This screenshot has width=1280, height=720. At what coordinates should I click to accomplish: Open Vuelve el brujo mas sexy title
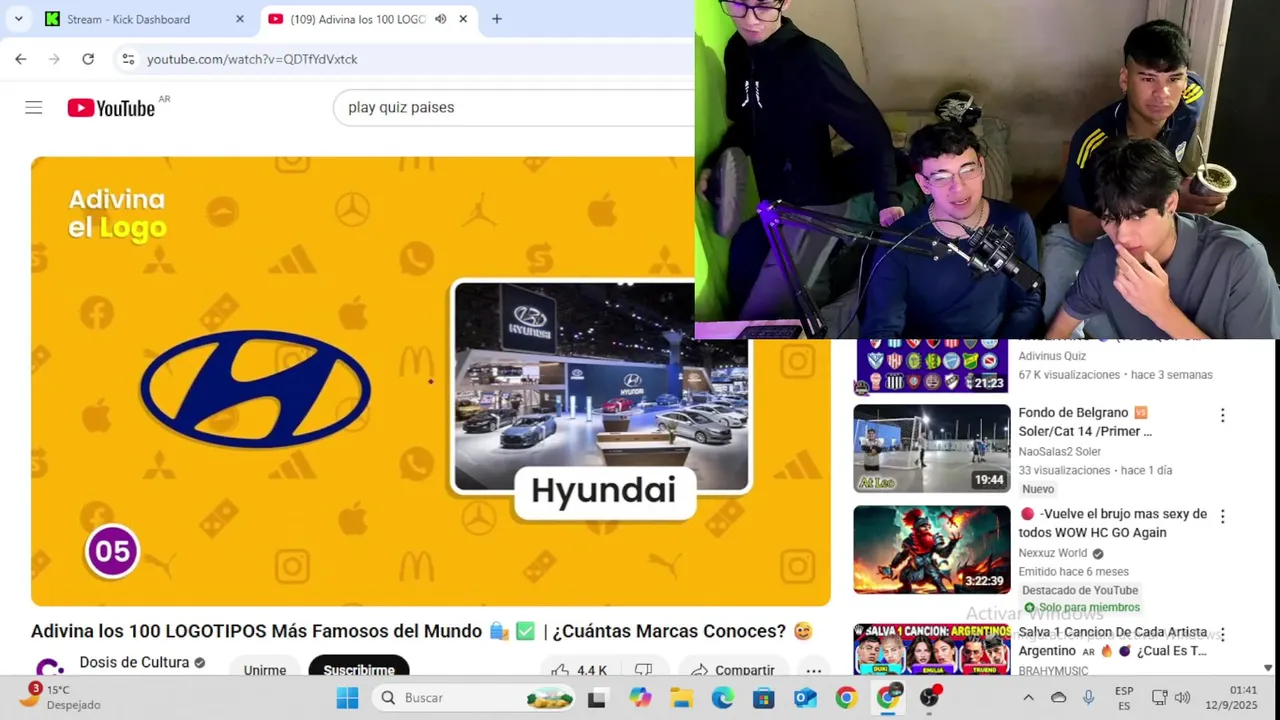pyautogui.click(x=1113, y=523)
